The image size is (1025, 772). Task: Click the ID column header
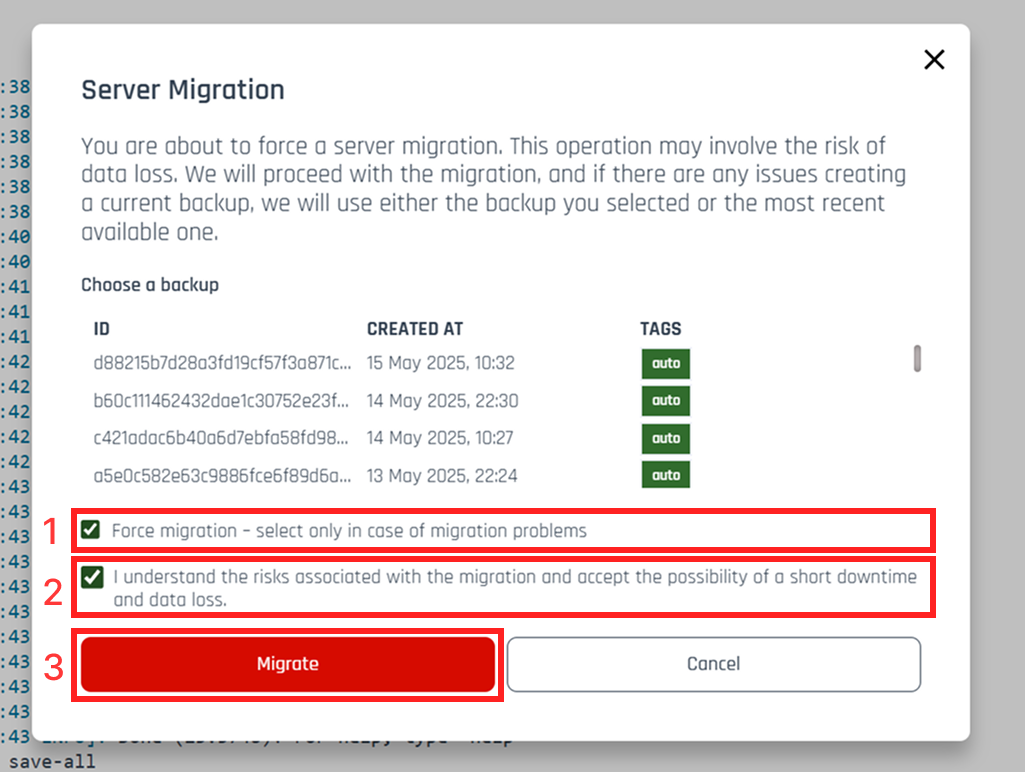[101, 329]
